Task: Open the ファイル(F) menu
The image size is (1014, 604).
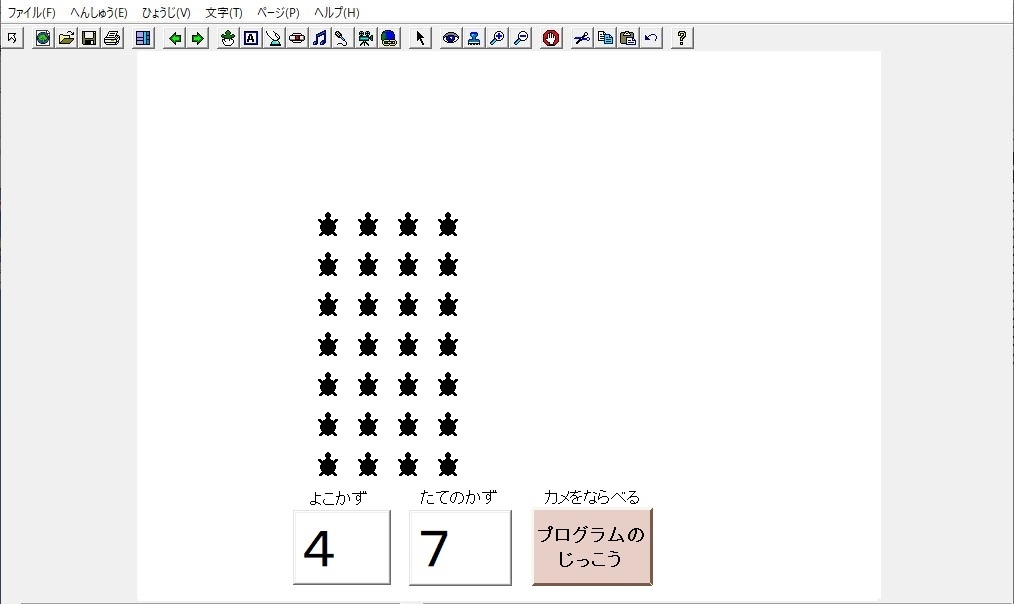Action: [x=32, y=13]
